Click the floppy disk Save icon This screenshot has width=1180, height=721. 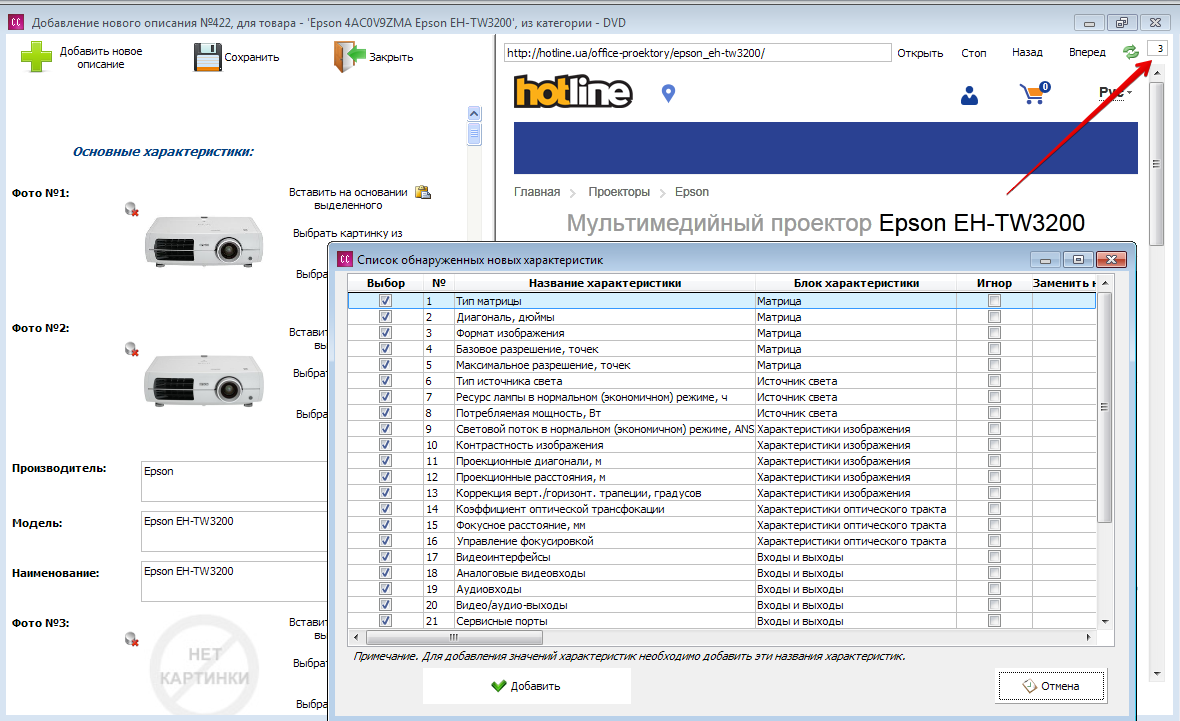coord(208,57)
